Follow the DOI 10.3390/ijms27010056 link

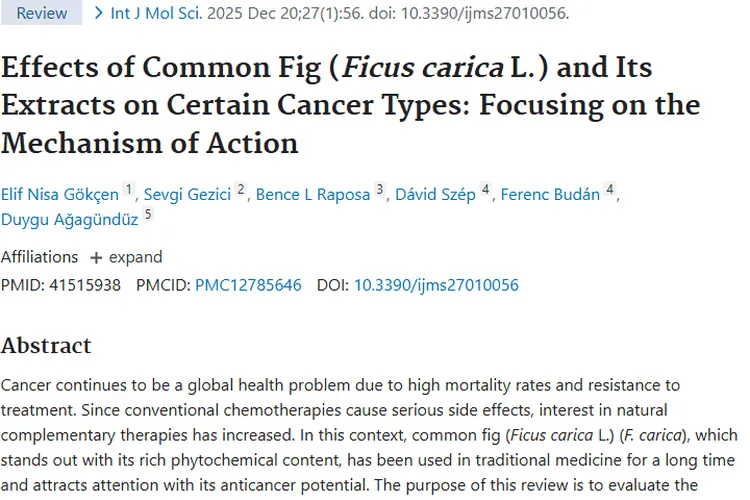click(436, 285)
